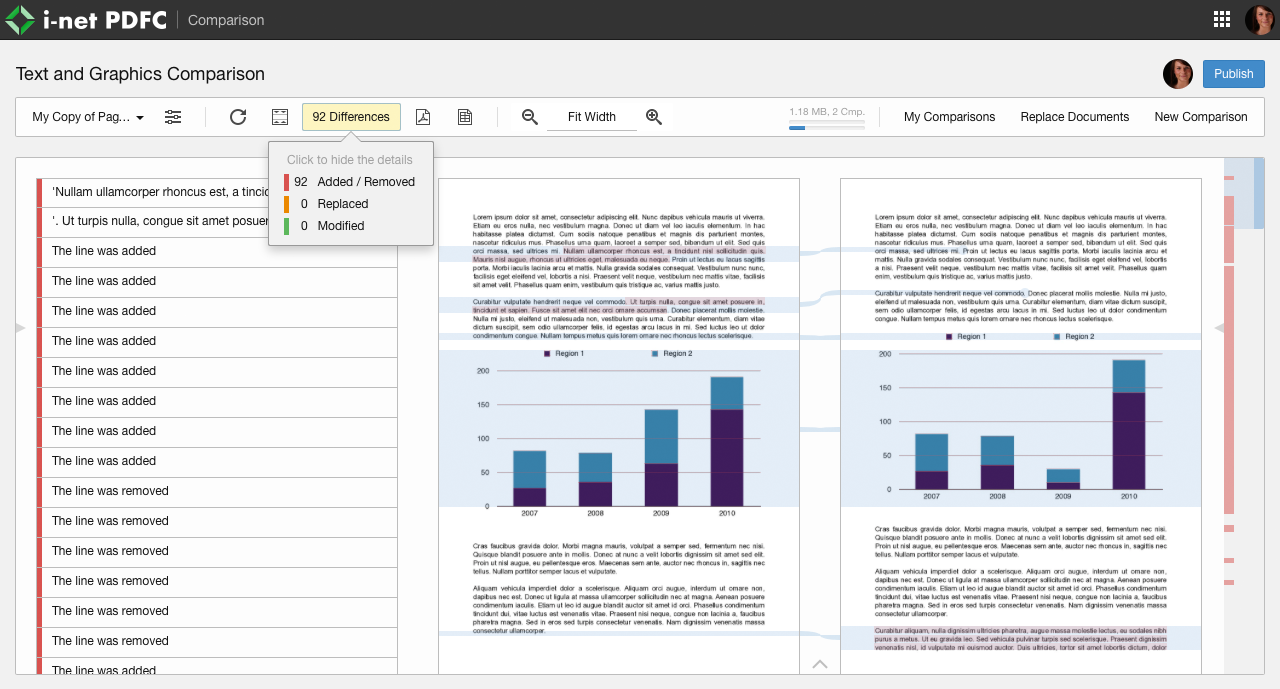
Task: Export comparison as PDF icon
Action: pyautogui.click(x=423, y=117)
